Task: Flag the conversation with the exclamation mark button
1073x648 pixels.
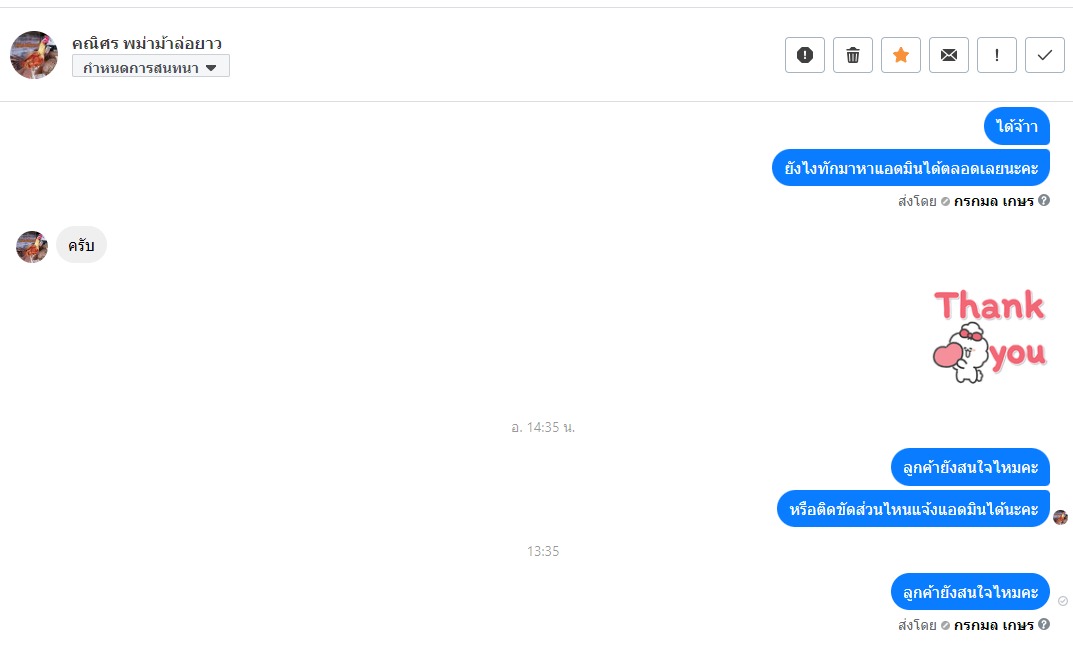Action: (x=996, y=55)
